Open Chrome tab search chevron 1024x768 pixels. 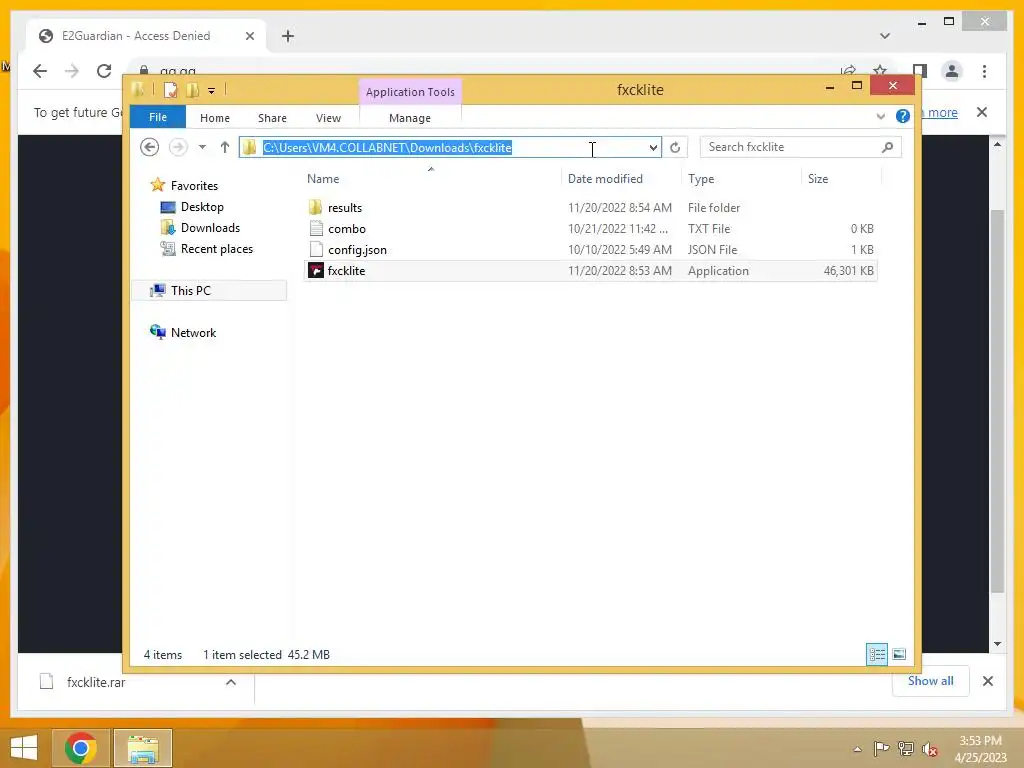pos(885,36)
